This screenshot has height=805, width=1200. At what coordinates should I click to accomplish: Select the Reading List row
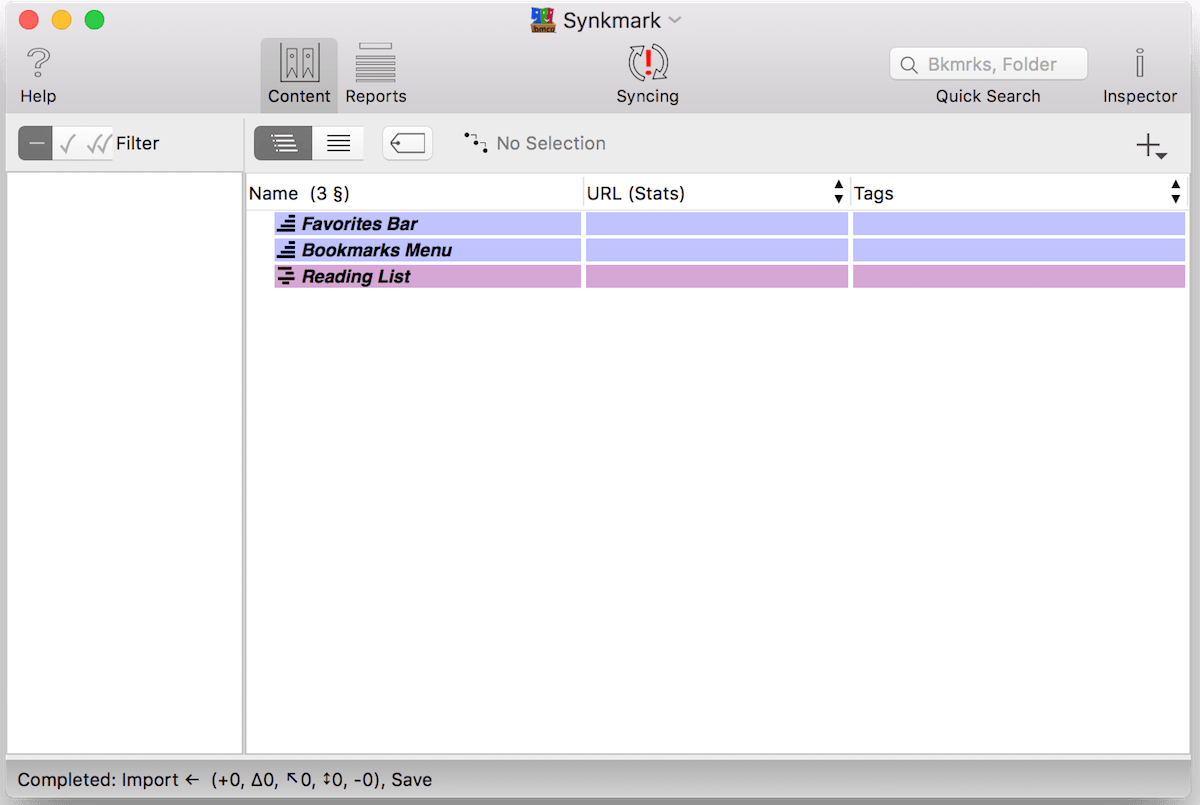point(730,276)
